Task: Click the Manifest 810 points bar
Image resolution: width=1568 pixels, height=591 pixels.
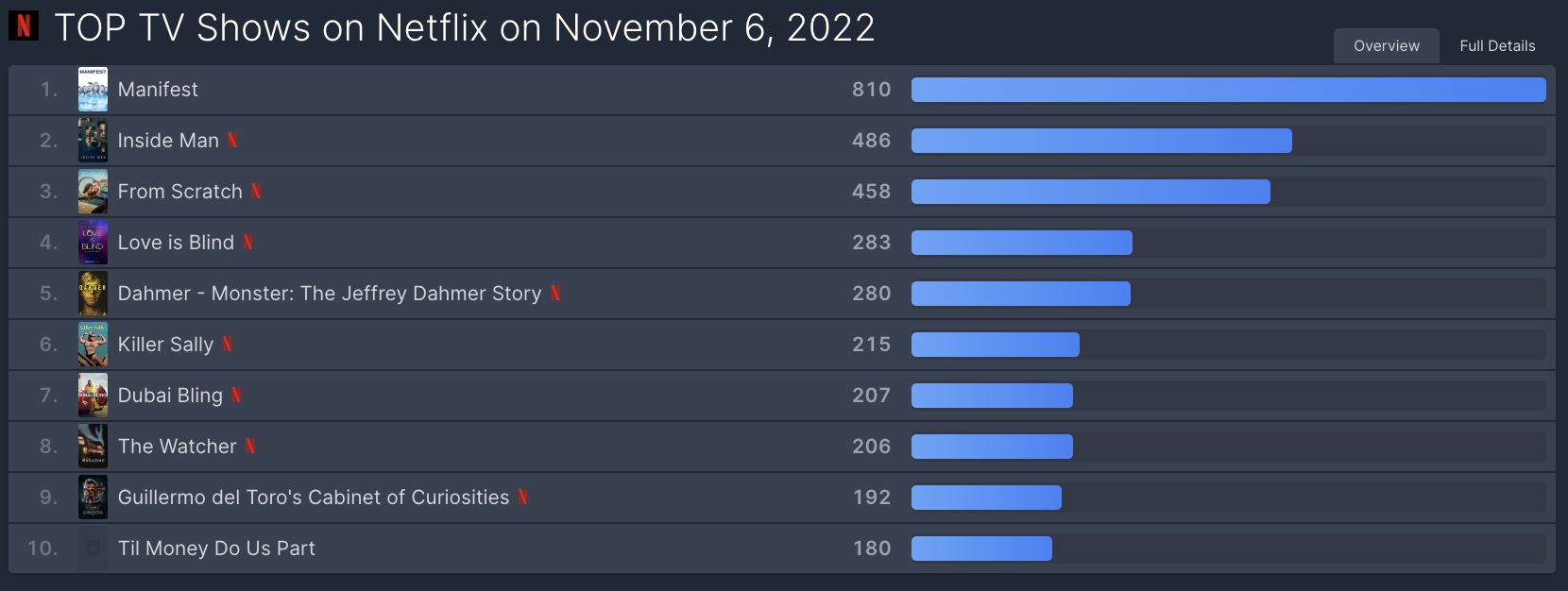Action: click(x=1228, y=90)
